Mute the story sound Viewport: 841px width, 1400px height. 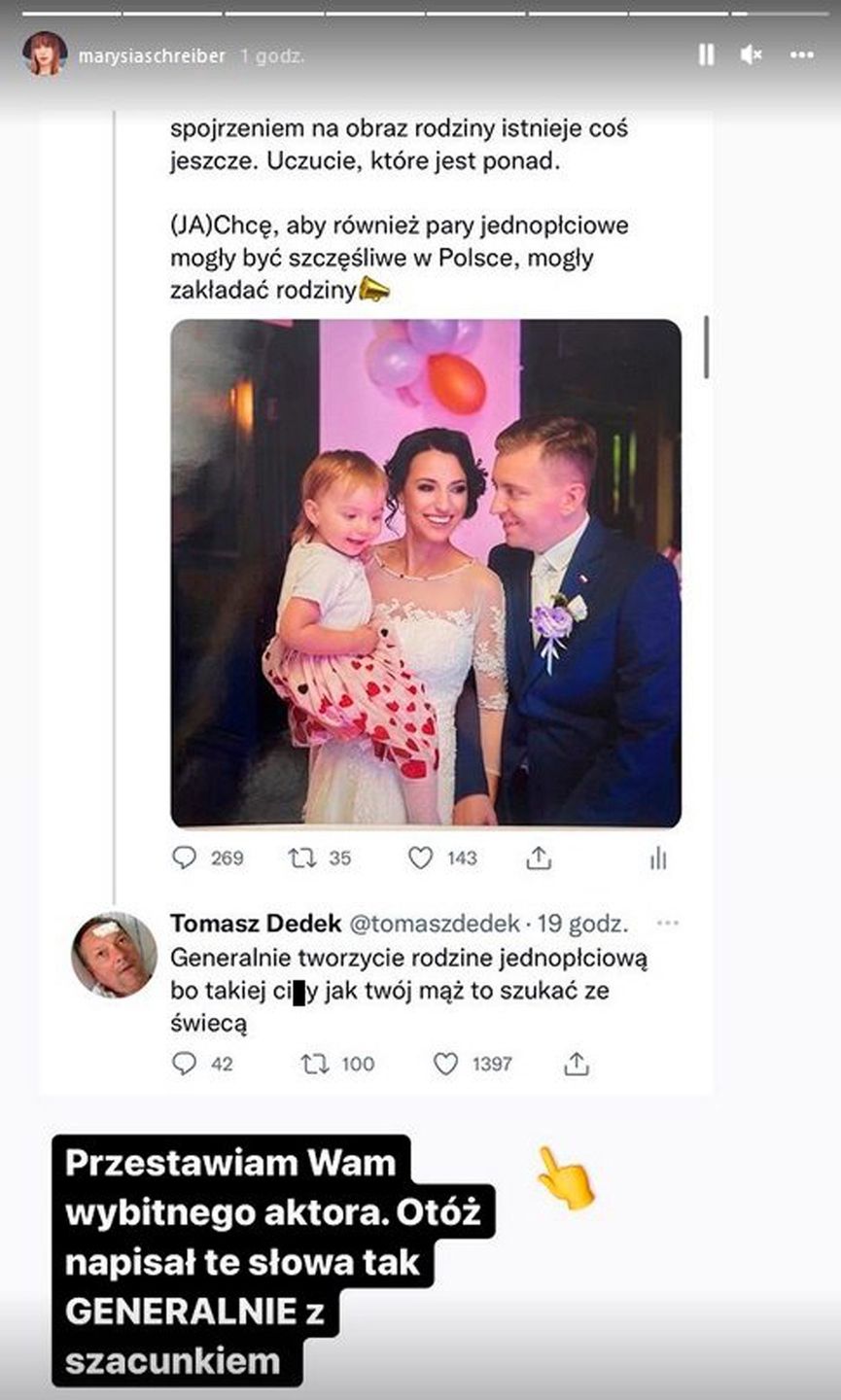(x=751, y=55)
